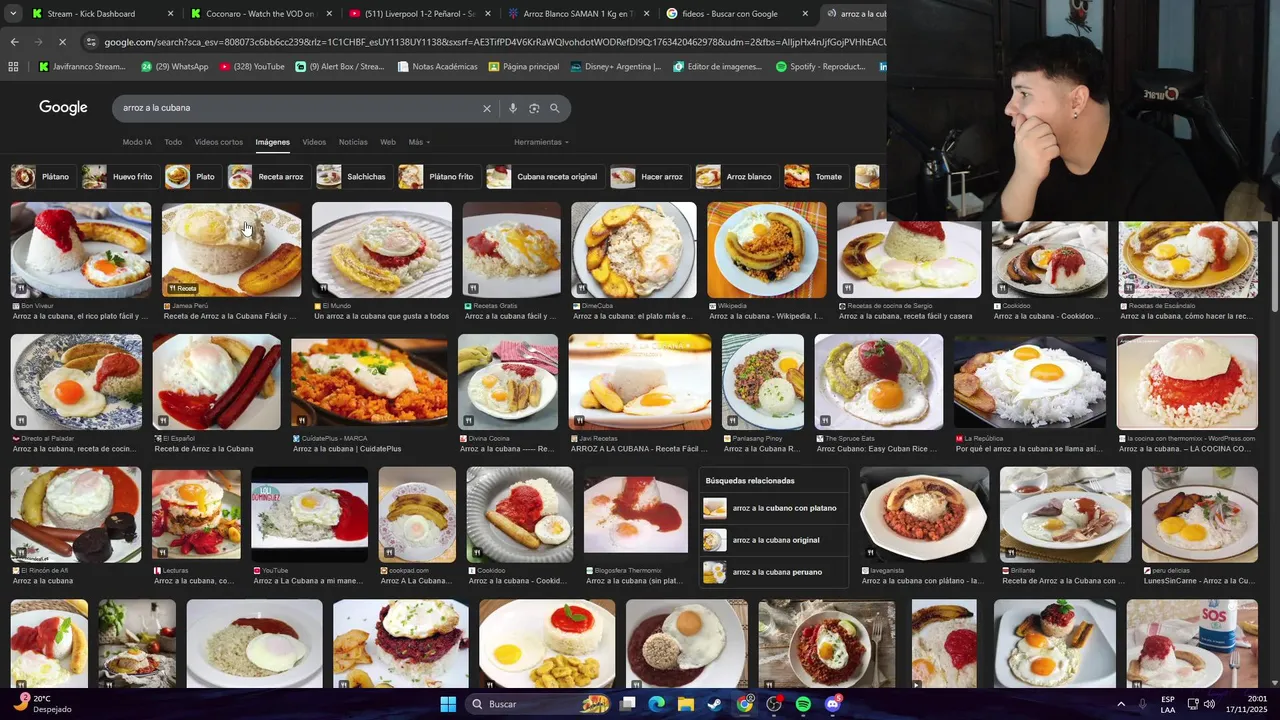This screenshot has height=720, width=1280.
Task: Open the Spotify - Reproduct... bookmark
Action: pos(820,67)
